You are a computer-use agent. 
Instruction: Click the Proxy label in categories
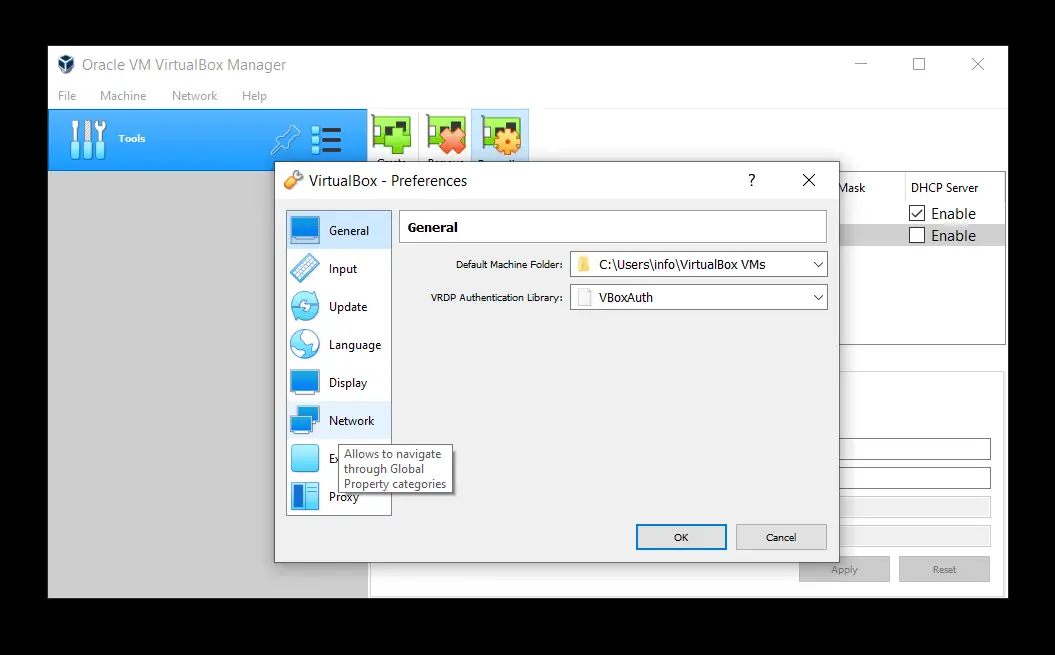[343, 497]
